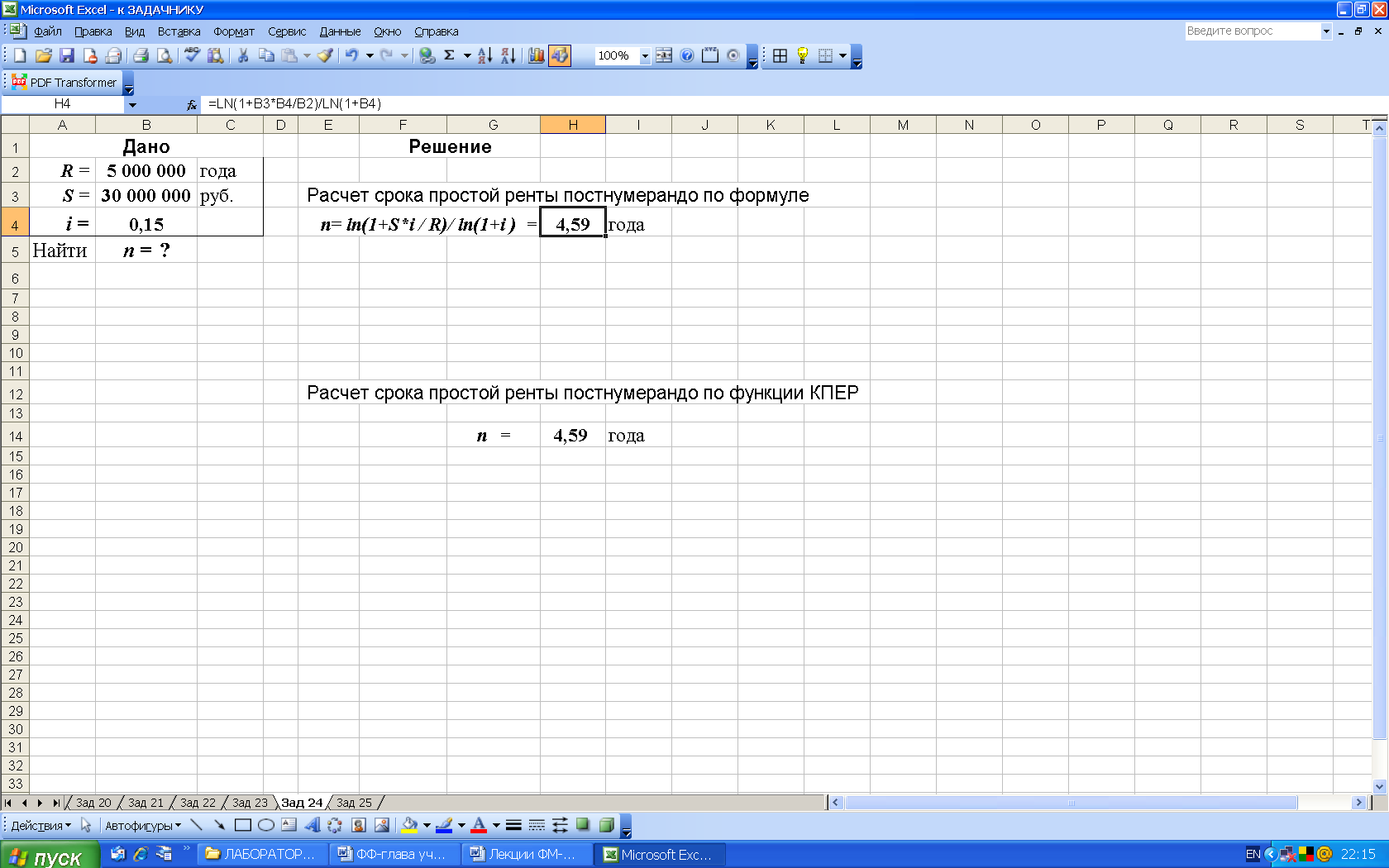Sort descending with the Z-A icon
Screen dimensions: 1389x868
[508, 55]
